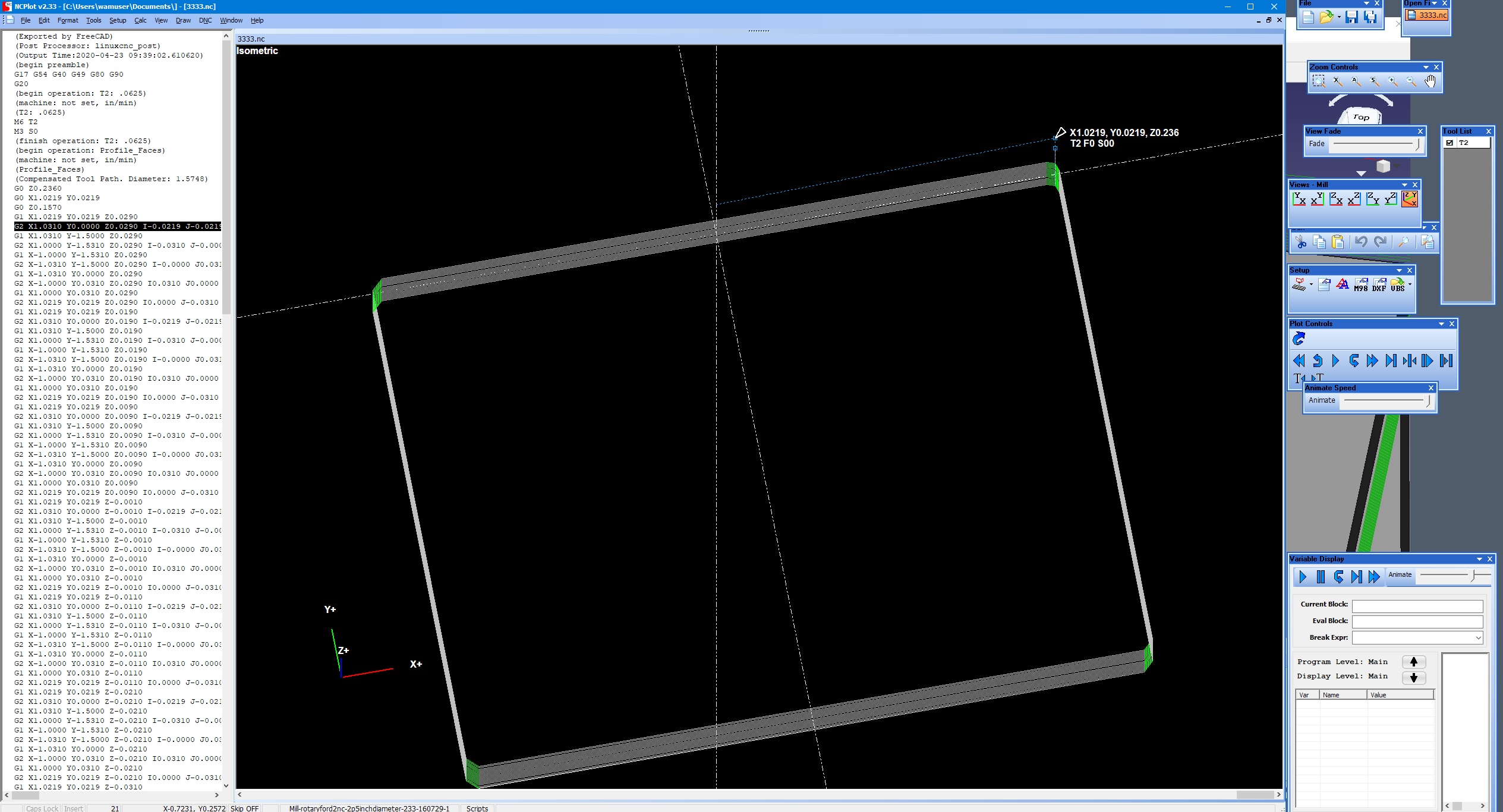Click the Name column header in variable table
Image resolution: width=1503 pixels, height=812 pixels.
pos(1343,695)
